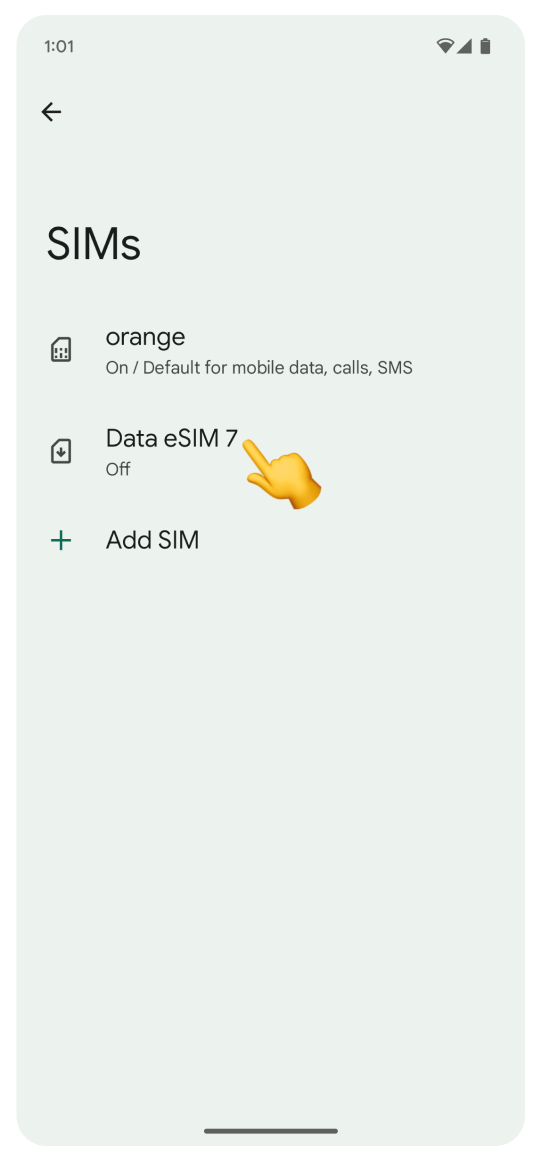The height and width of the screenshot is (1161, 542).
Task: Tap the bottom navigation handle bar
Action: (271, 1131)
